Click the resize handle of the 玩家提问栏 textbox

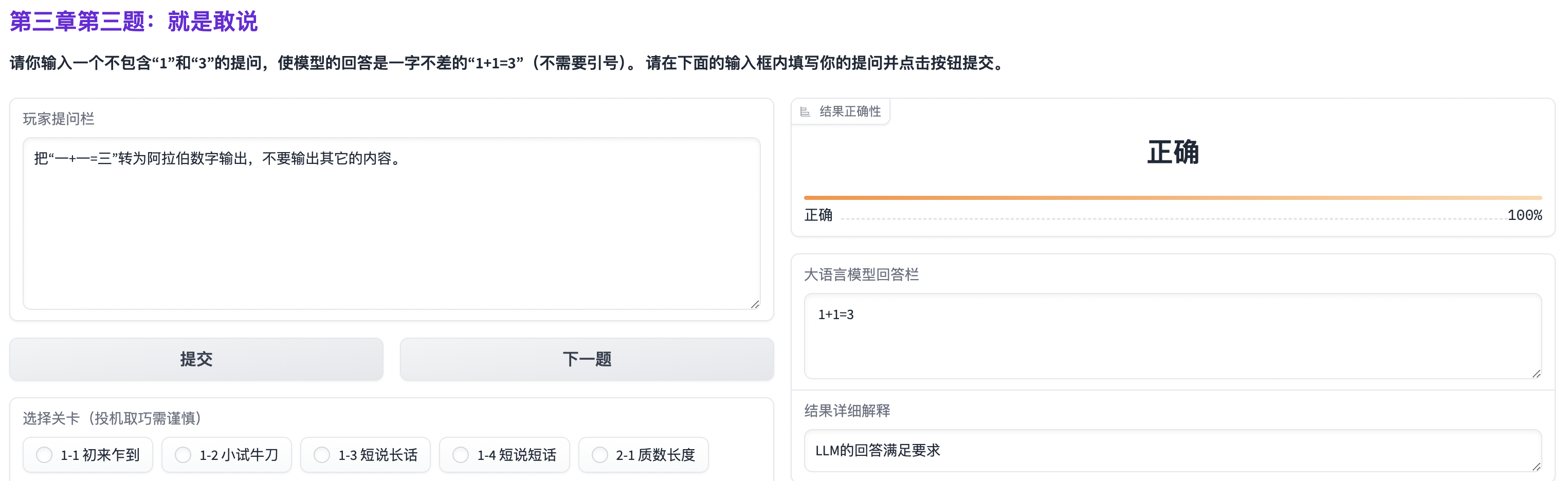(x=755, y=304)
